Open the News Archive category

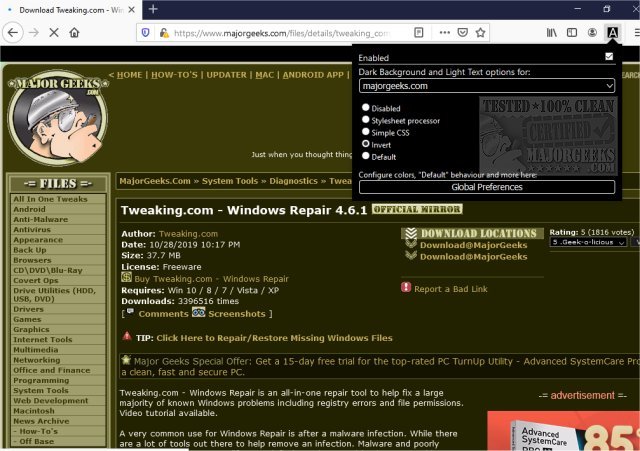tap(41, 421)
